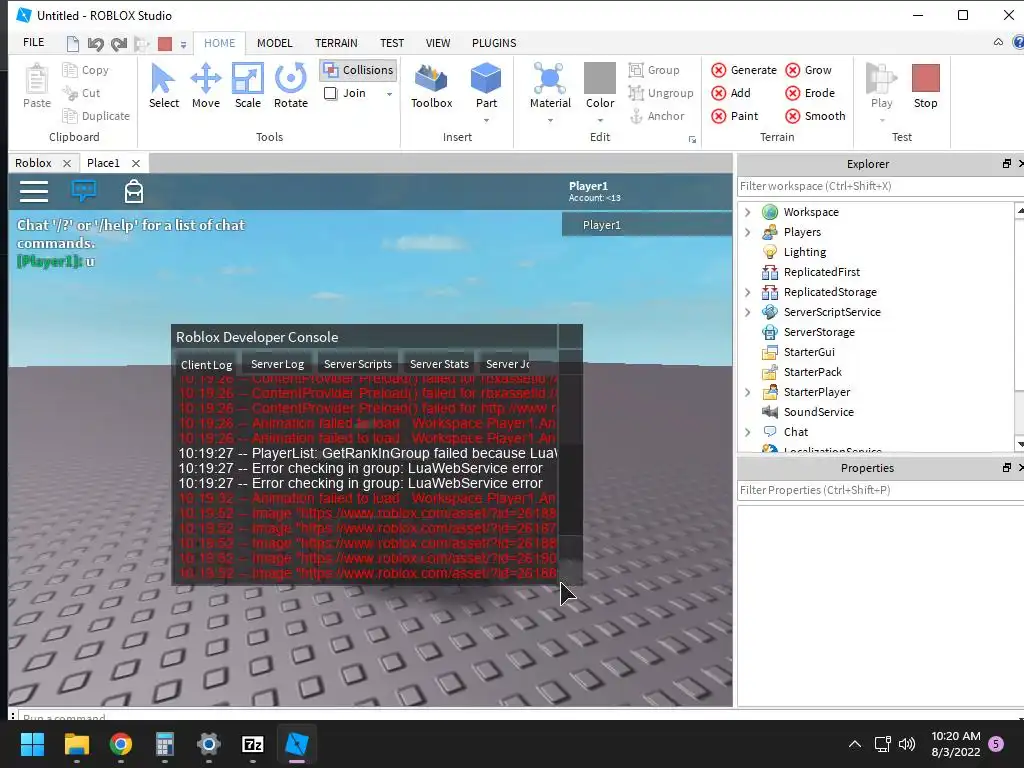This screenshot has width=1024, height=768.
Task: Focus the Filter workspace search field
Action: (880, 186)
